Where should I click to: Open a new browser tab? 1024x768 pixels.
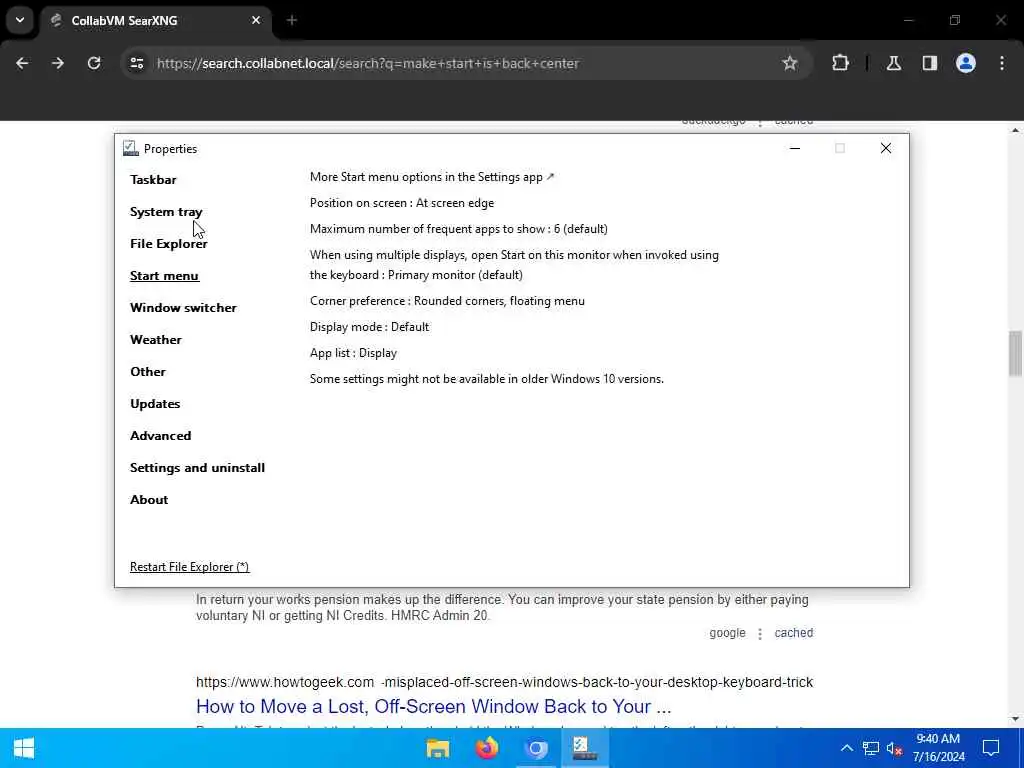pyautogui.click(x=292, y=20)
